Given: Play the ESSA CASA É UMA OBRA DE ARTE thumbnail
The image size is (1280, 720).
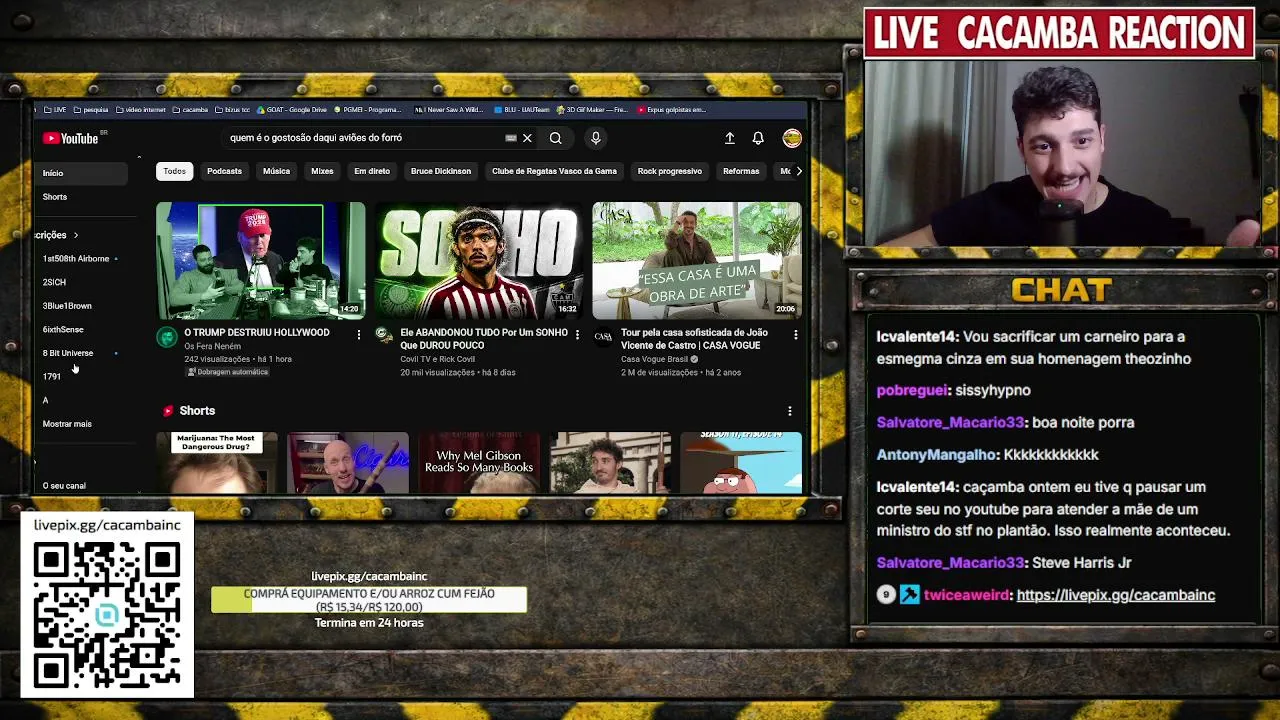Looking at the screenshot, I should [x=697, y=261].
